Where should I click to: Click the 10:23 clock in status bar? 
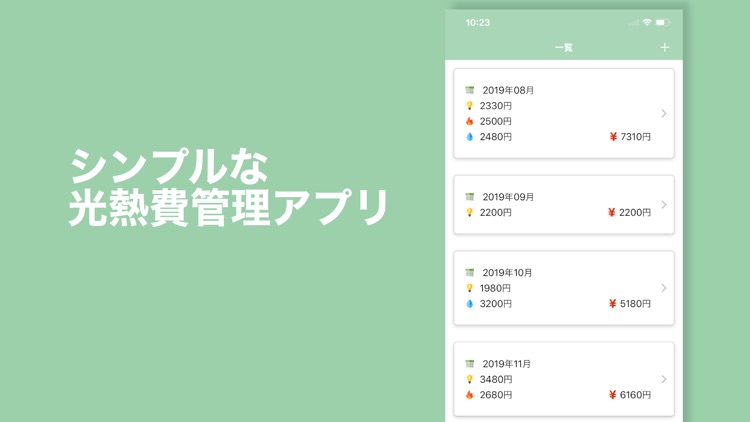pos(478,22)
